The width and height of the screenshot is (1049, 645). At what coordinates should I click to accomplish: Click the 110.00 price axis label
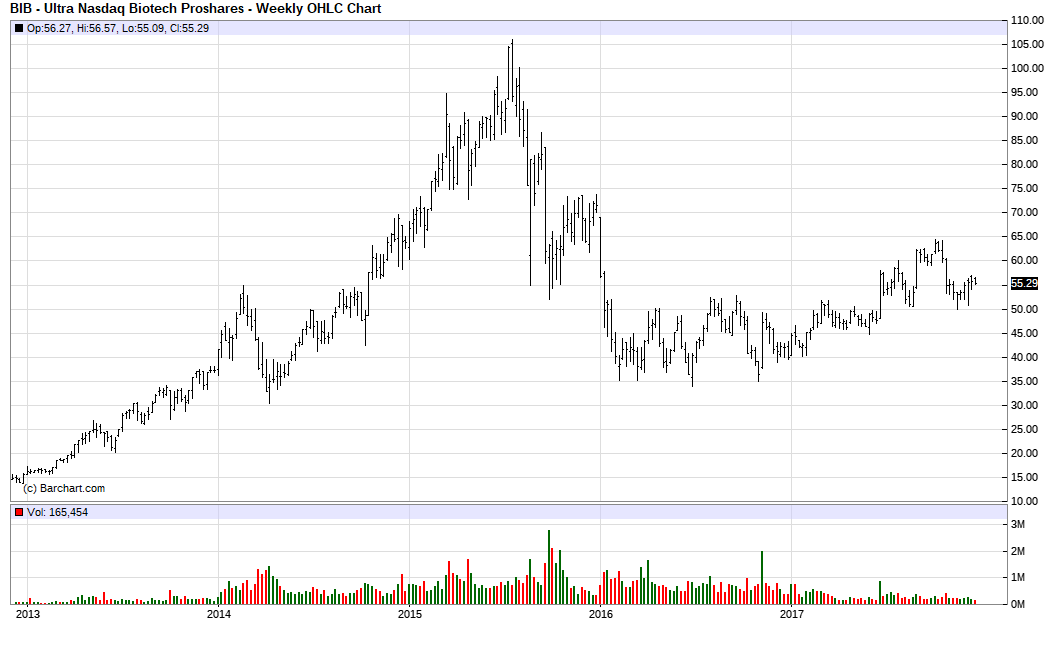pyautogui.click(x=1027, y=20)
